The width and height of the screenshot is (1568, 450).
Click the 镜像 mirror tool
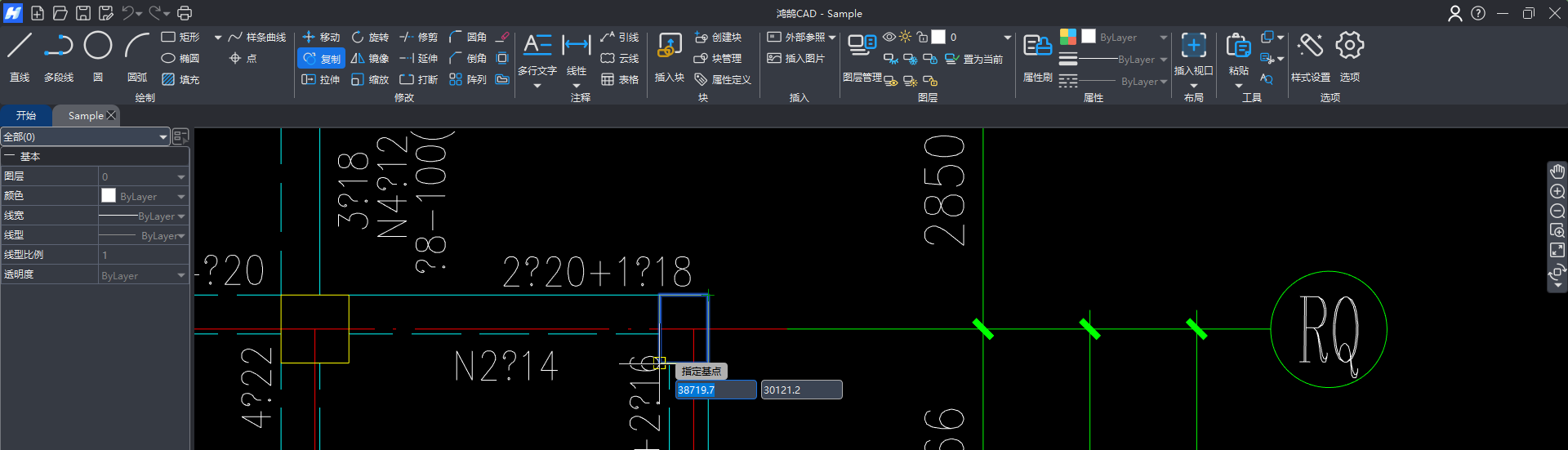coord(369,59)
